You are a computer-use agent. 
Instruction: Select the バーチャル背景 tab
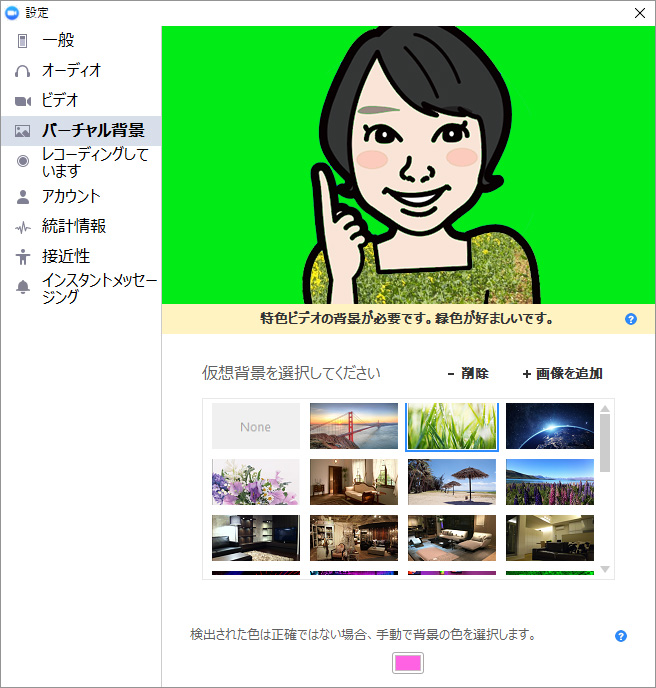coord(92,131)
